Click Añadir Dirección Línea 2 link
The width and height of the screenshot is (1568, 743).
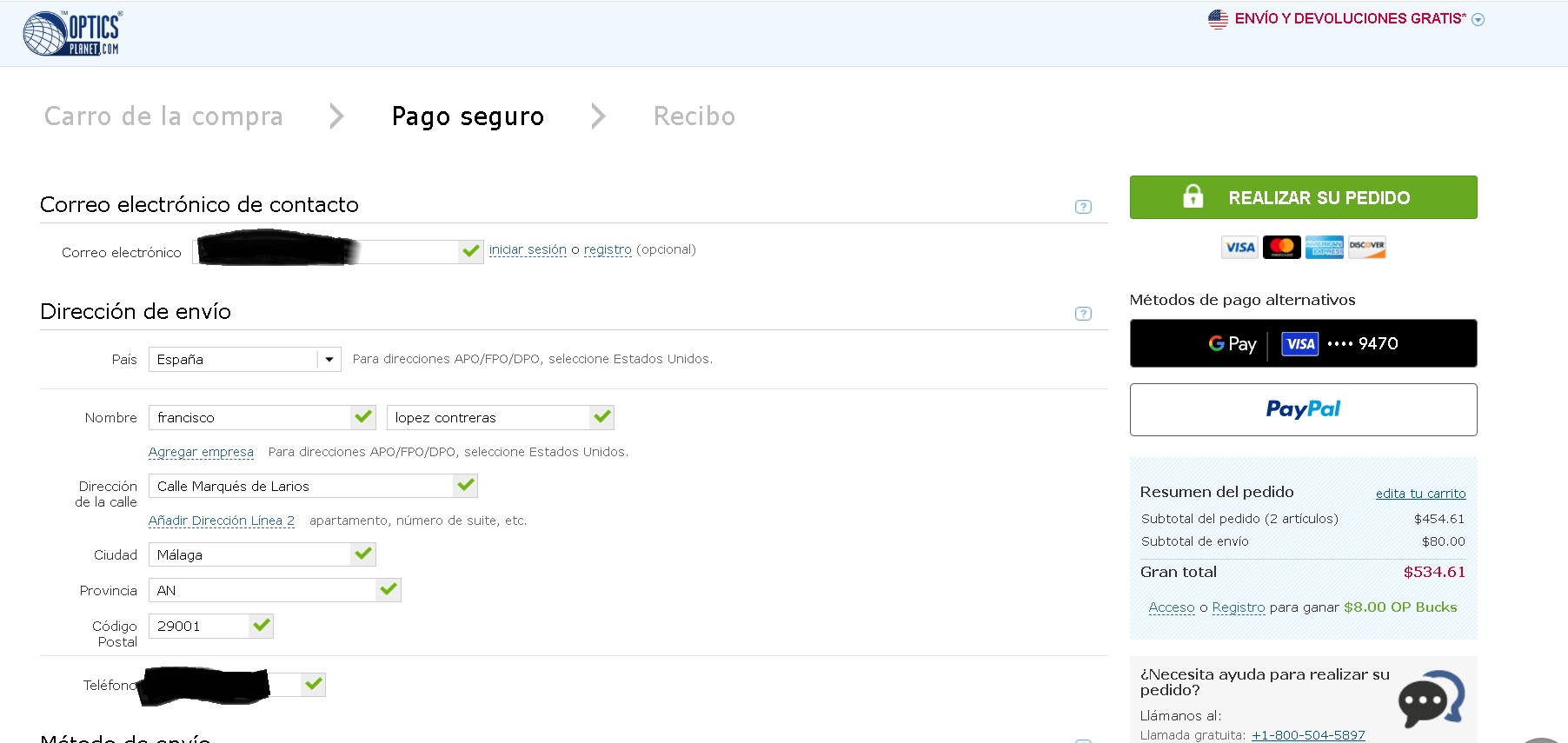[x=221, y=521]
